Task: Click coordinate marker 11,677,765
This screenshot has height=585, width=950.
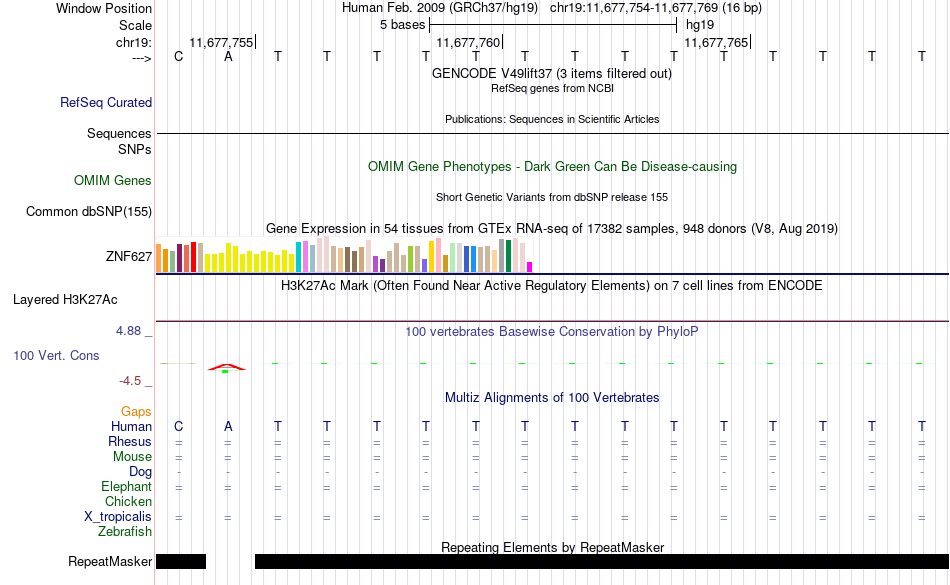Action: coord(716,42)
